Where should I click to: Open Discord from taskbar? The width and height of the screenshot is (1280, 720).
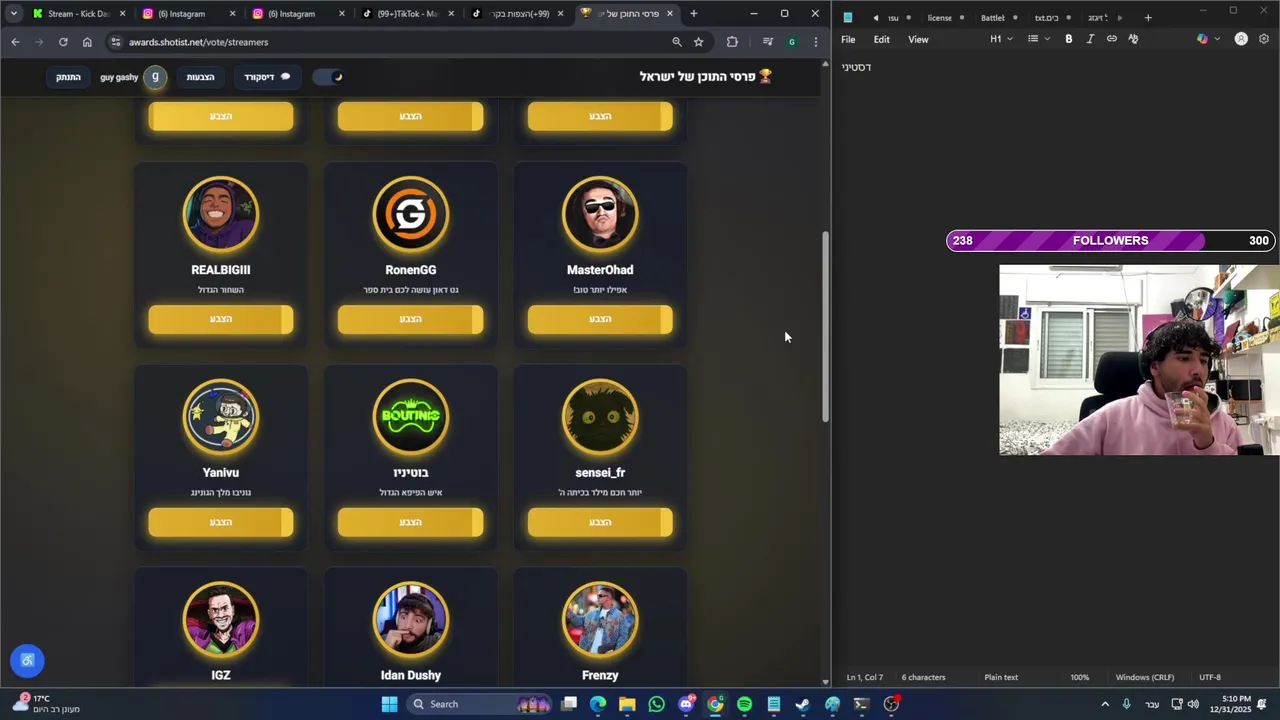click(686, 704)
